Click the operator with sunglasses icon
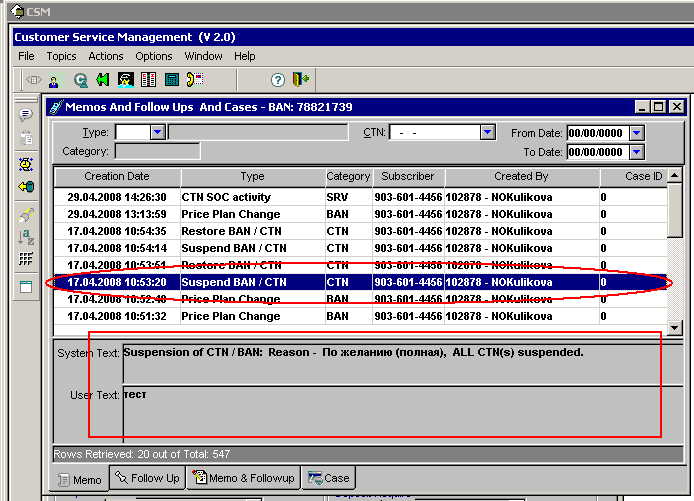Viewport: 694px width, 501px height. click(126, 80)
